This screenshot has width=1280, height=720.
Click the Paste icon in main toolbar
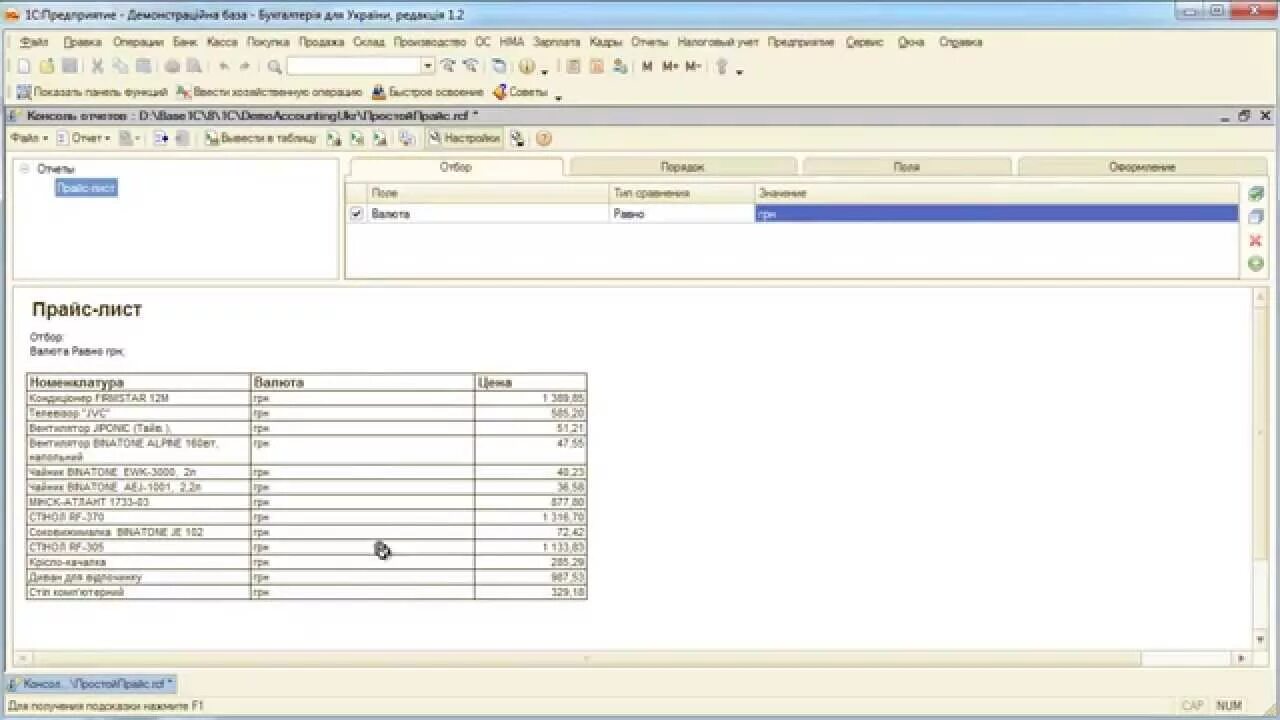point(143,67)
